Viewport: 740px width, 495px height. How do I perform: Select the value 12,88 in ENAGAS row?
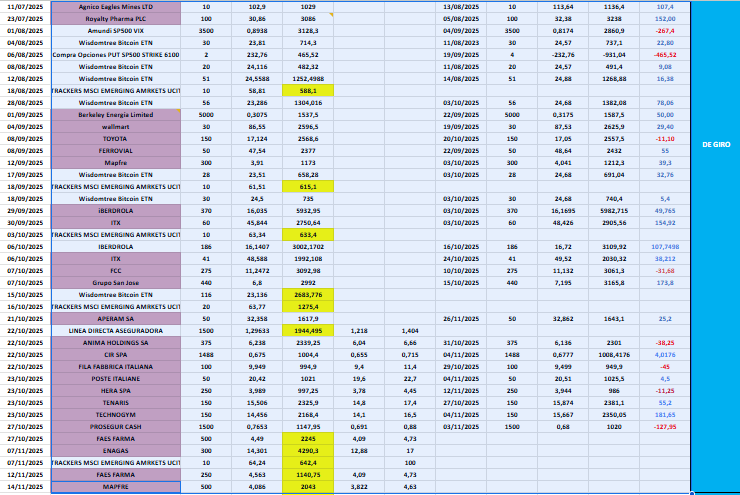(359, 451)
